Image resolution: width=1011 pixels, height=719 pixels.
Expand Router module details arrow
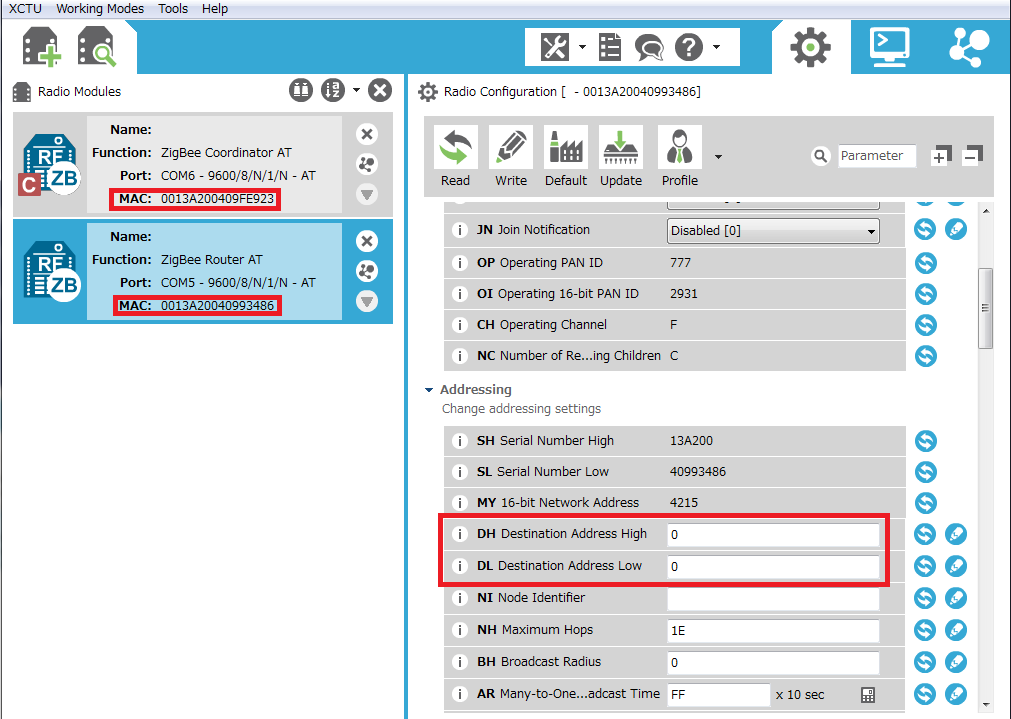pos(367,301)
